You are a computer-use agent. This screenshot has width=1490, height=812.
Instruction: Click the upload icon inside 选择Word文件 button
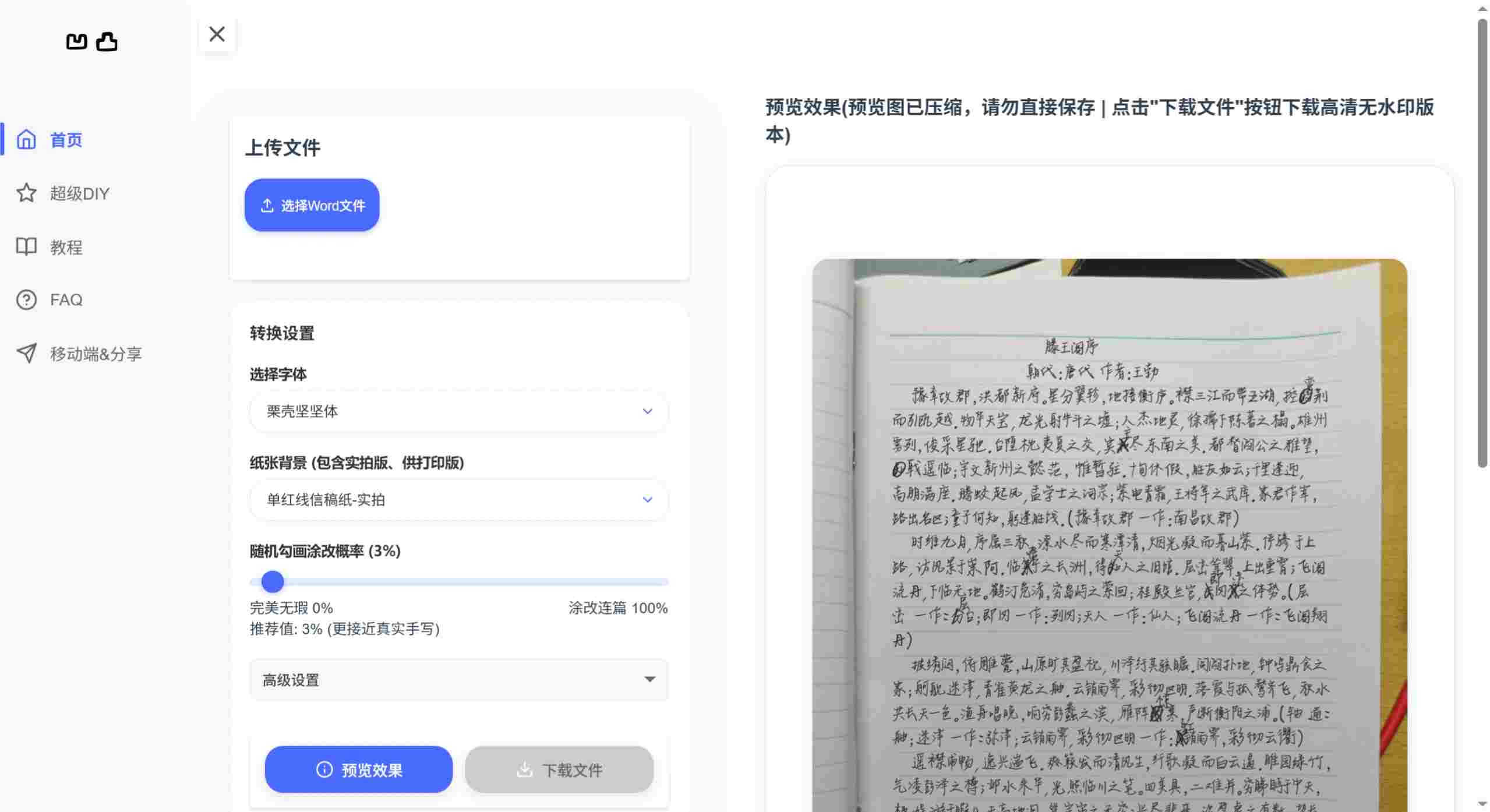[267, 204]
